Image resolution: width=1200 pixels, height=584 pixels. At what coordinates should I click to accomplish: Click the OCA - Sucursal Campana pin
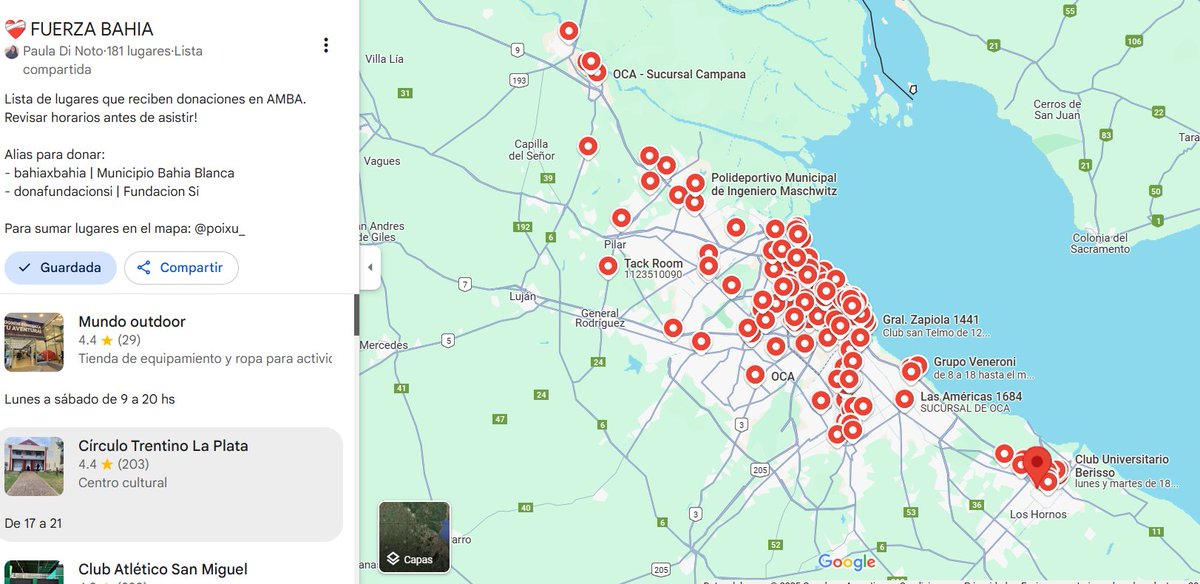point(597,72)
